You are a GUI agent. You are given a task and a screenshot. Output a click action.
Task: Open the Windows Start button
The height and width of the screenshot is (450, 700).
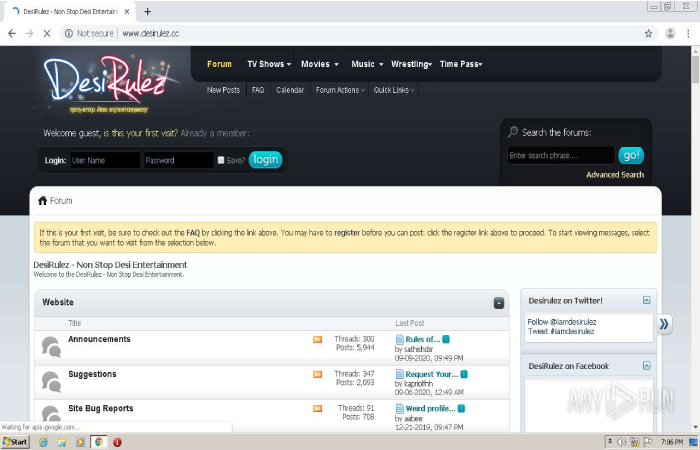coord(15,442)
